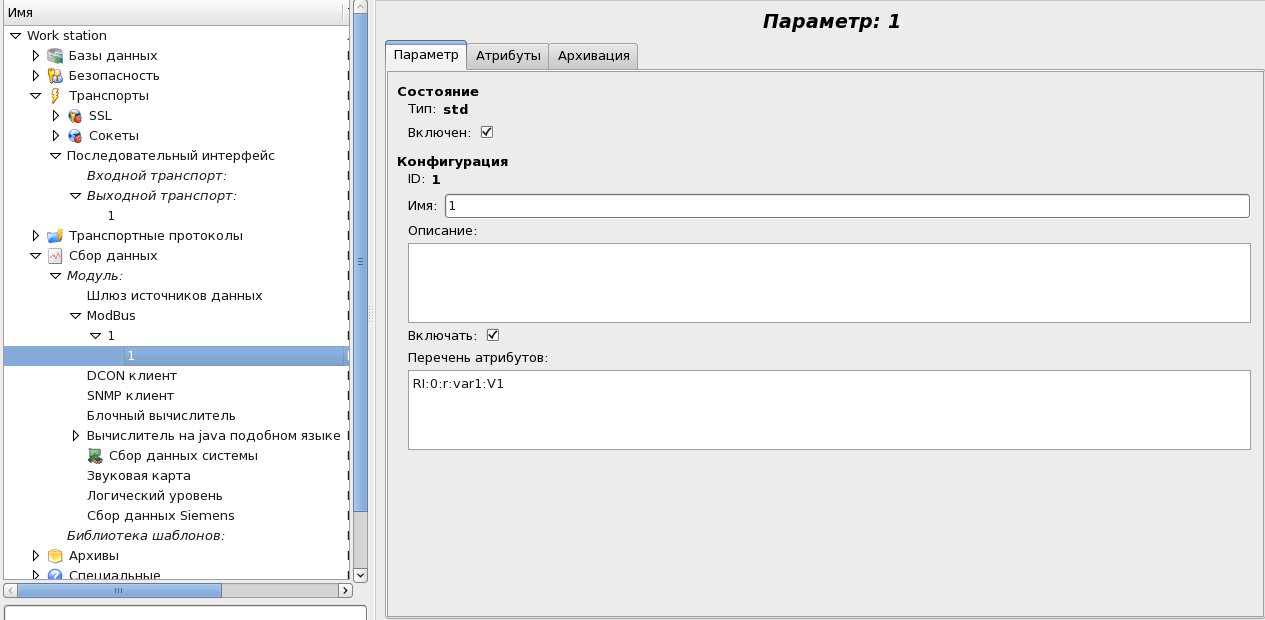The height and width of the screenshot is (620, 1265).
Task: Click into the Имя text field
Action: tap(846, 206)
